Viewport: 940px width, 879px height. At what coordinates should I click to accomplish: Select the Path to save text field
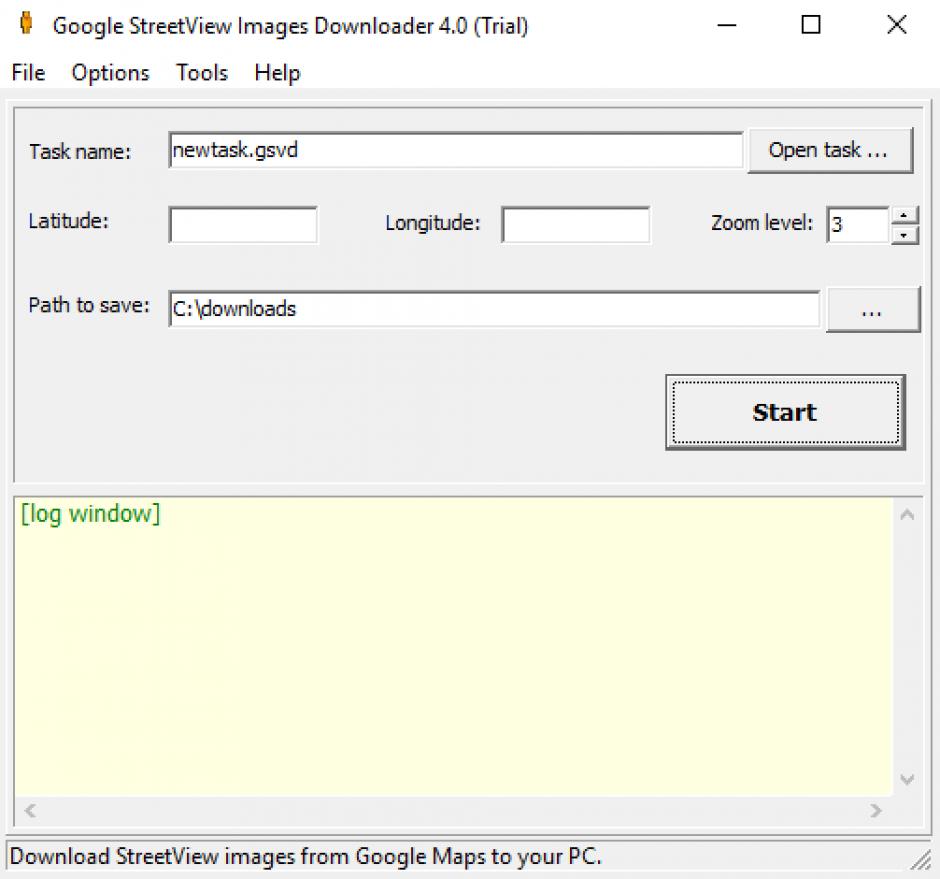tap(494, 309)
